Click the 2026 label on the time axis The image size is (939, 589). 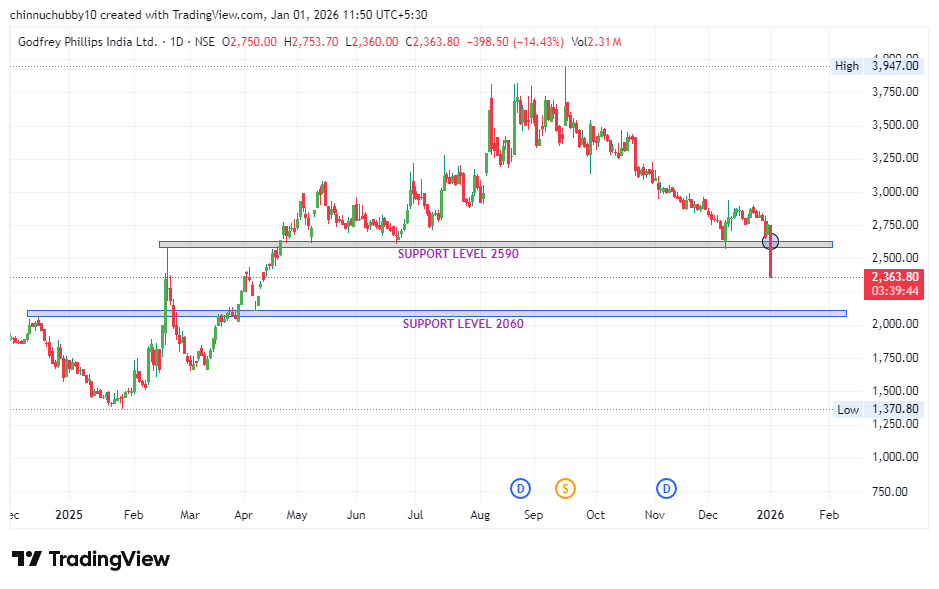[770, 515]
